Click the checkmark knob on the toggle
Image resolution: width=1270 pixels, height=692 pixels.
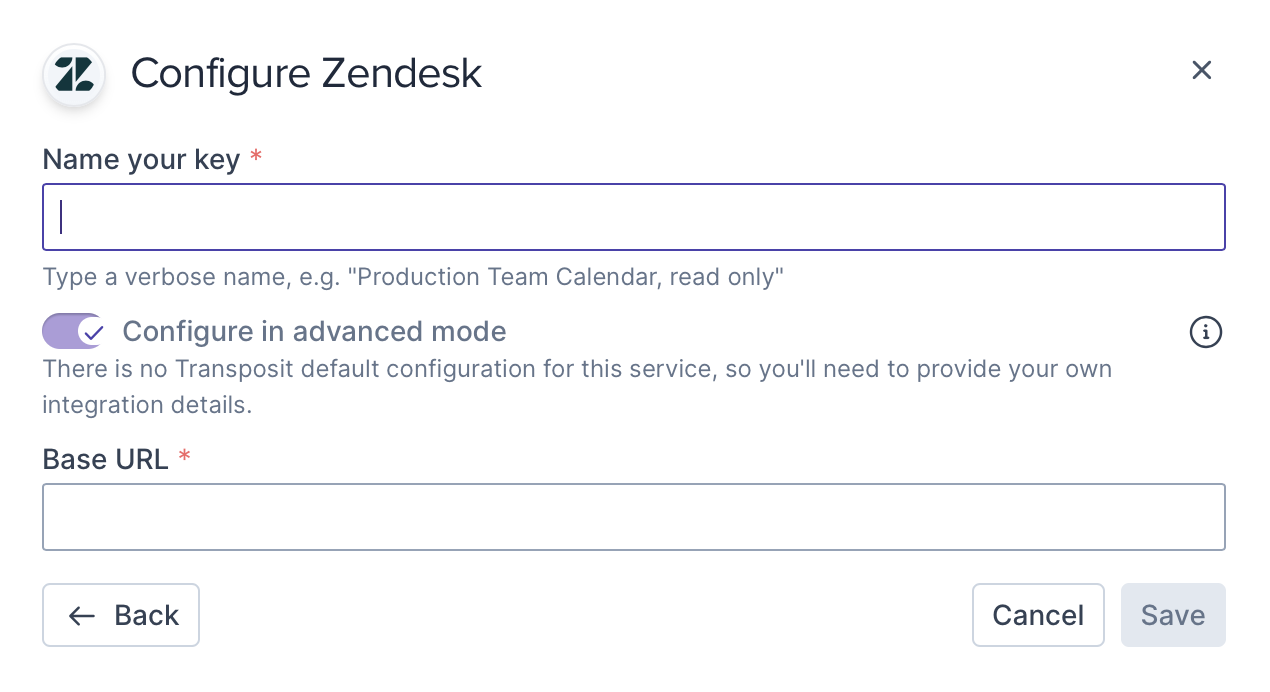(92, 331)
